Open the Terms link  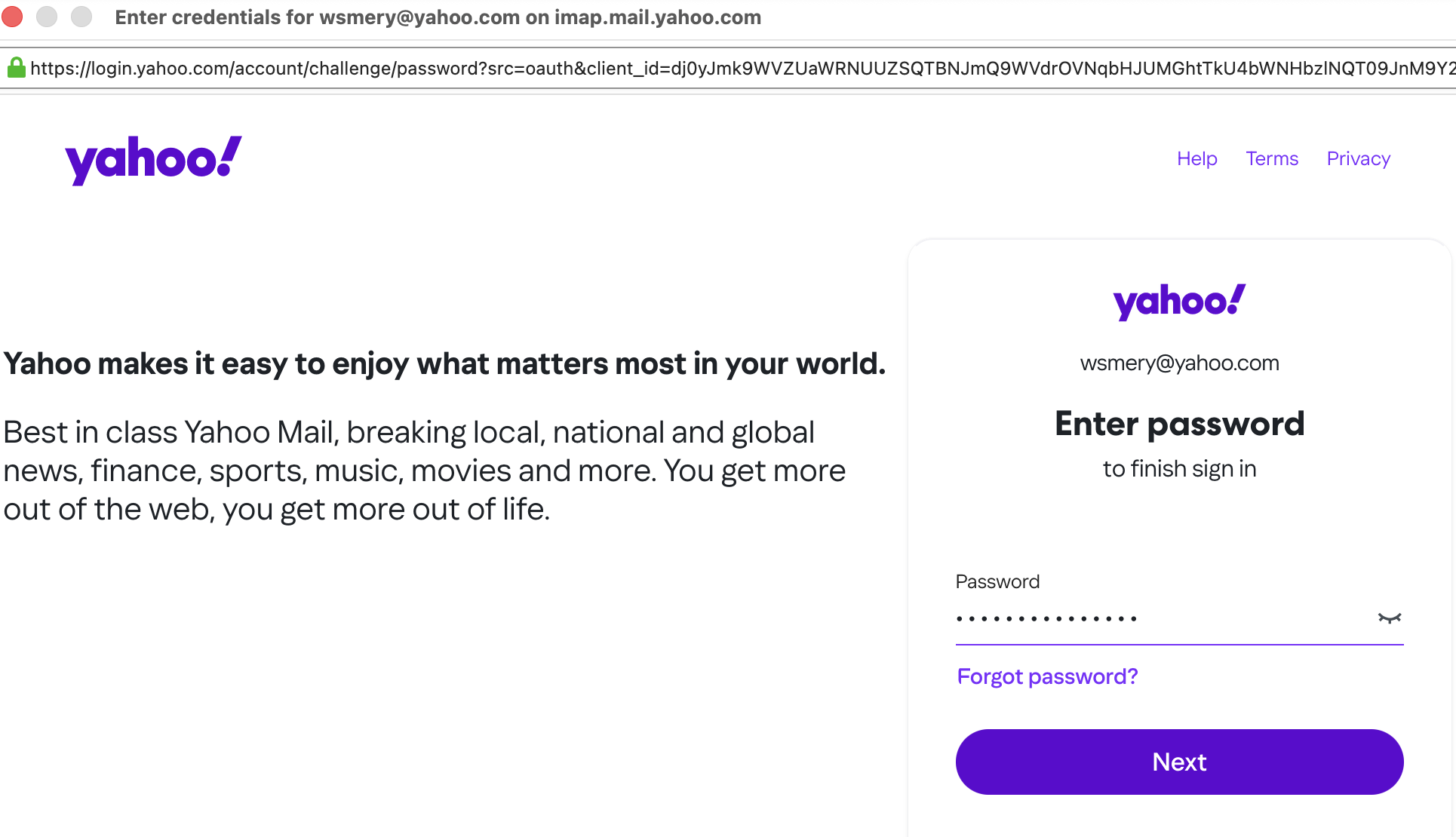coord(1272,159)
